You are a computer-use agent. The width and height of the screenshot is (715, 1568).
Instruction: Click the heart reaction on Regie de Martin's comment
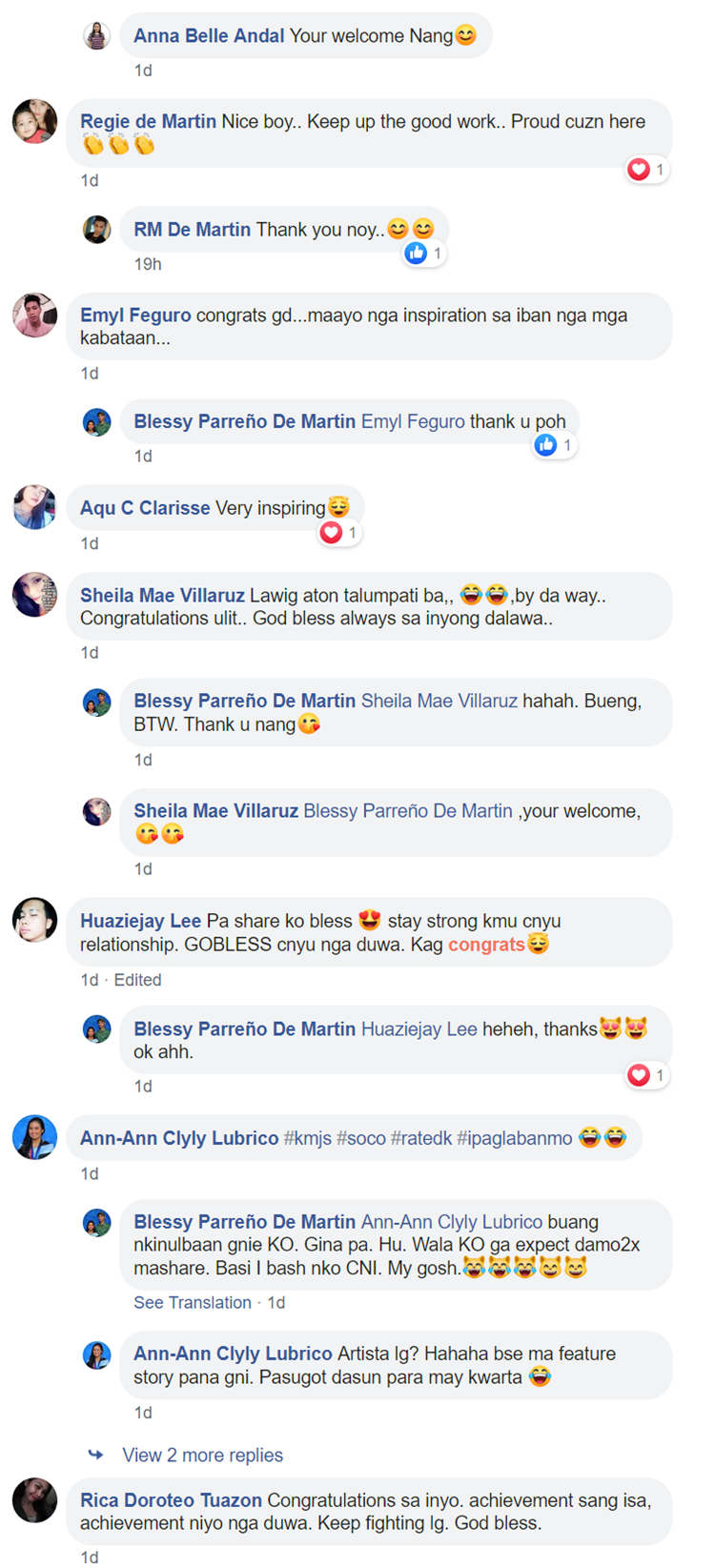pos(639,170)
